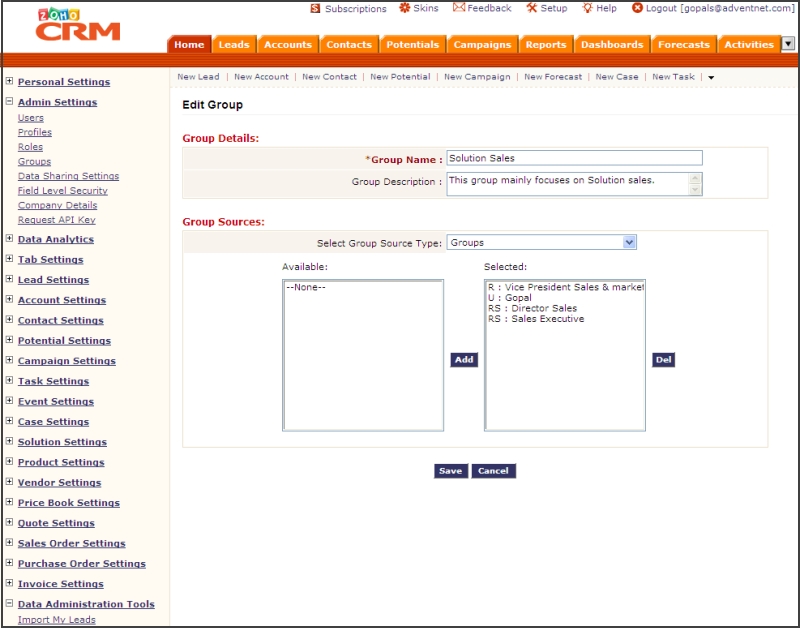The height and width of the screenshot is (628, 800).
Task: Switch to the Dashboards tab
Action: click(612, 44)
